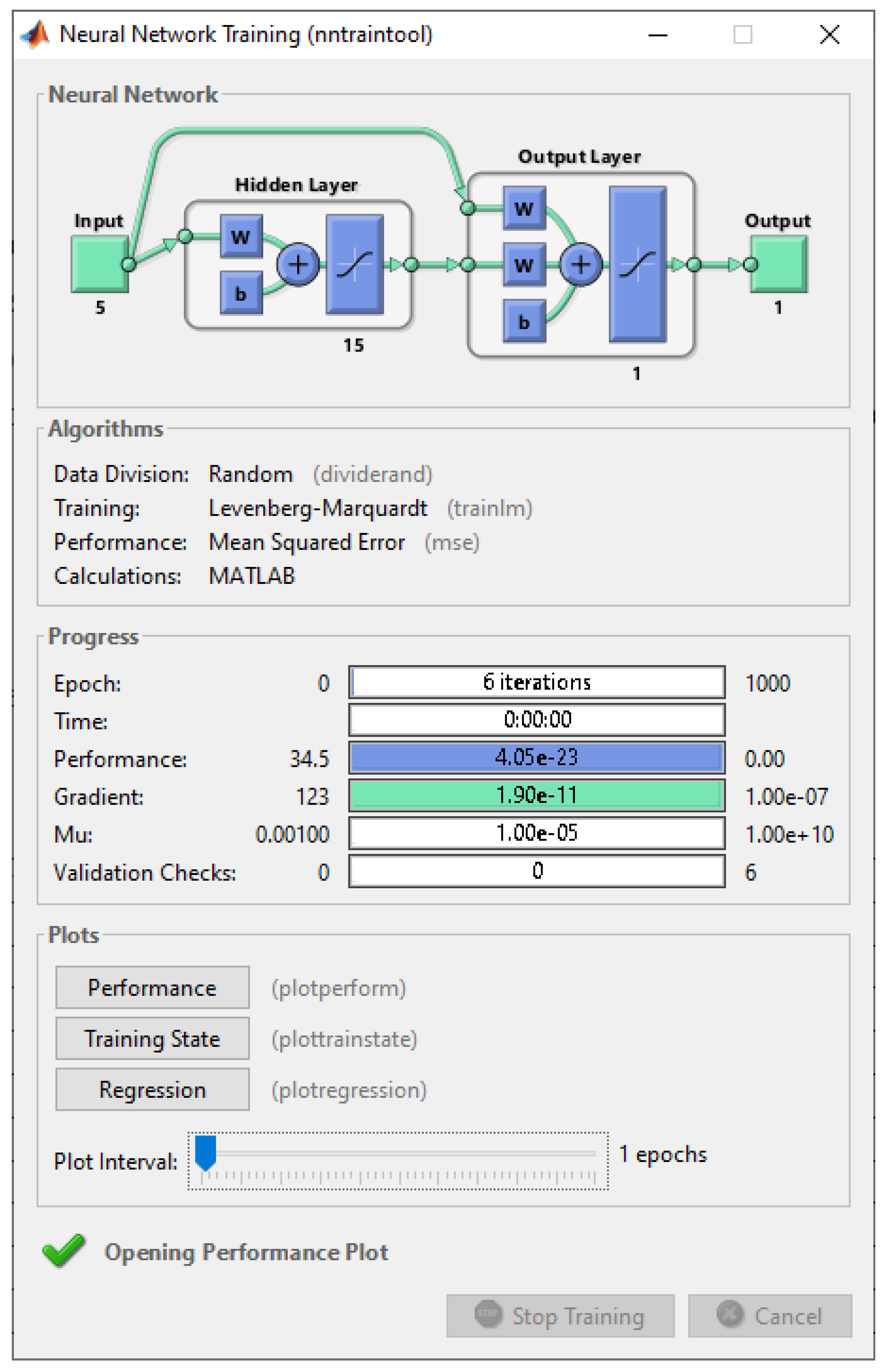The height and width of the screenshot is (1372, 888).
Task: Click the Hidden Layer sum (+) node
Action: (x=297, y=264)
